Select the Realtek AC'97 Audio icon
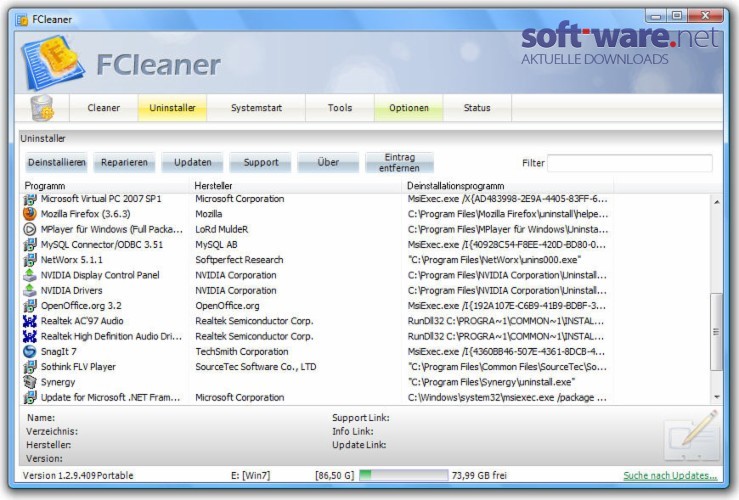The image size is (739, 500). 30,321
